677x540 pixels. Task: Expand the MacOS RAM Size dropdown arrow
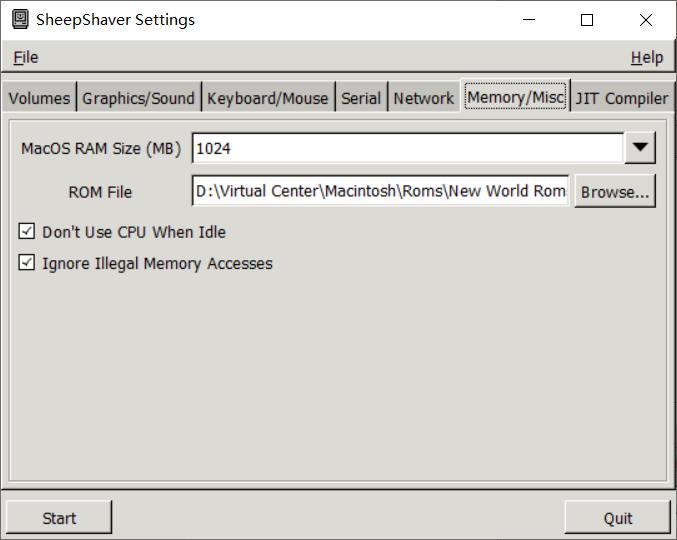(x=640, y=149)
